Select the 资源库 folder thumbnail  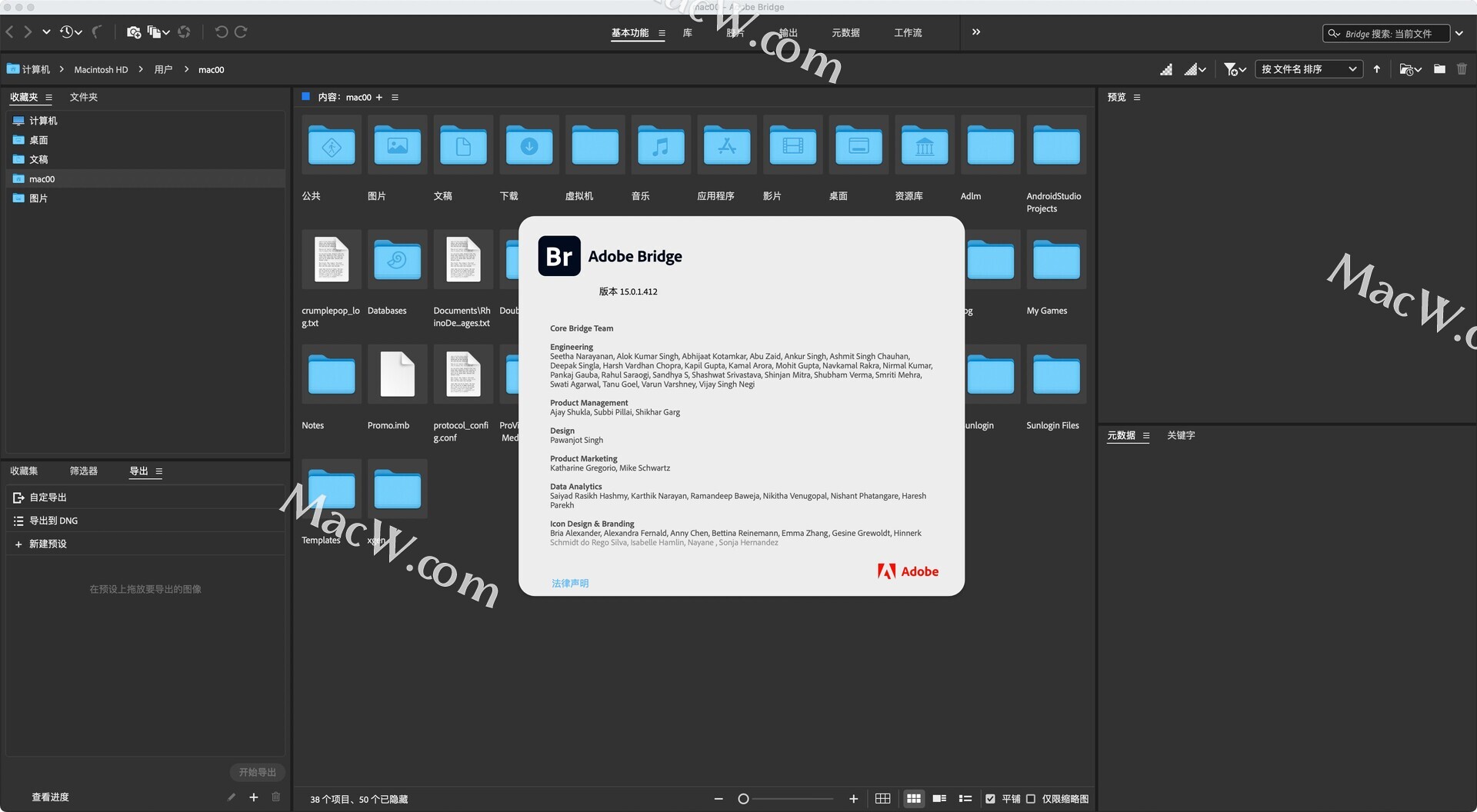point(925,145)
